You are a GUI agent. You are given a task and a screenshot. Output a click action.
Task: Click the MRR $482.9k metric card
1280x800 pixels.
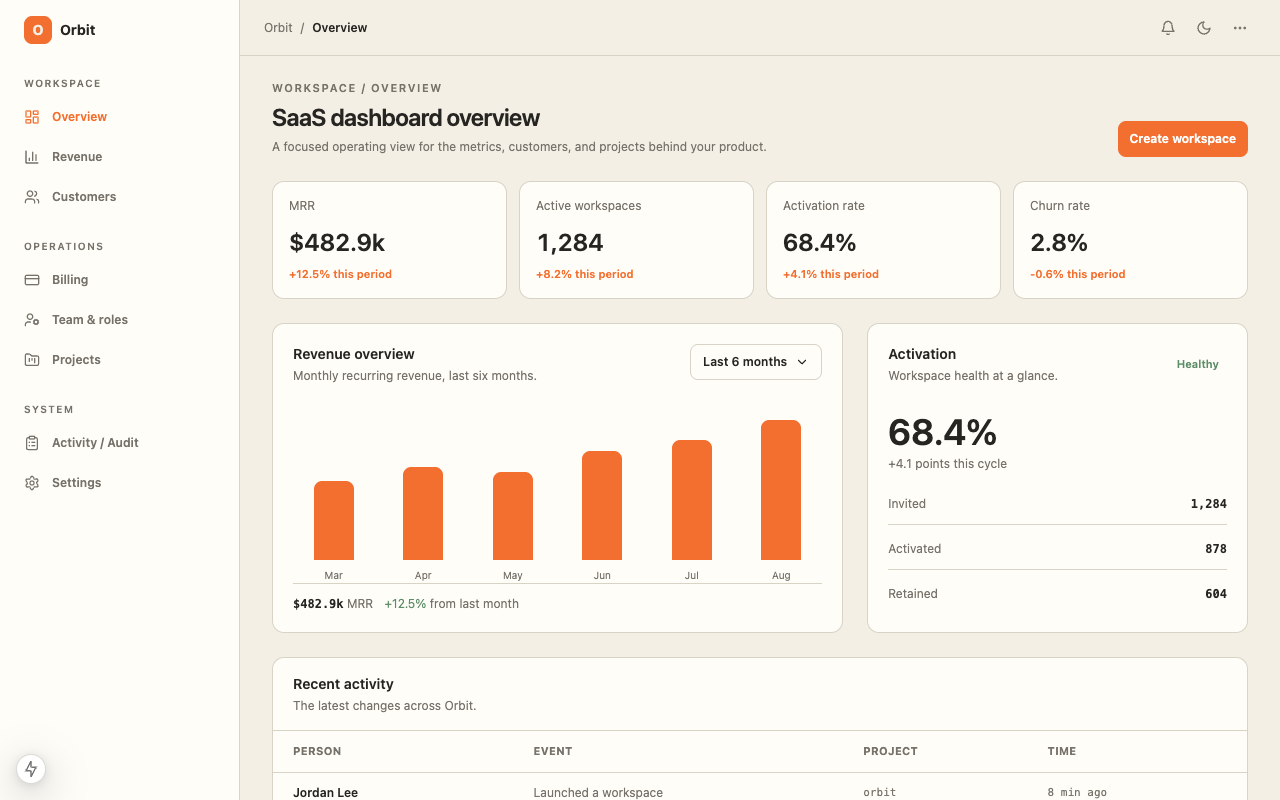pos(389,240)
